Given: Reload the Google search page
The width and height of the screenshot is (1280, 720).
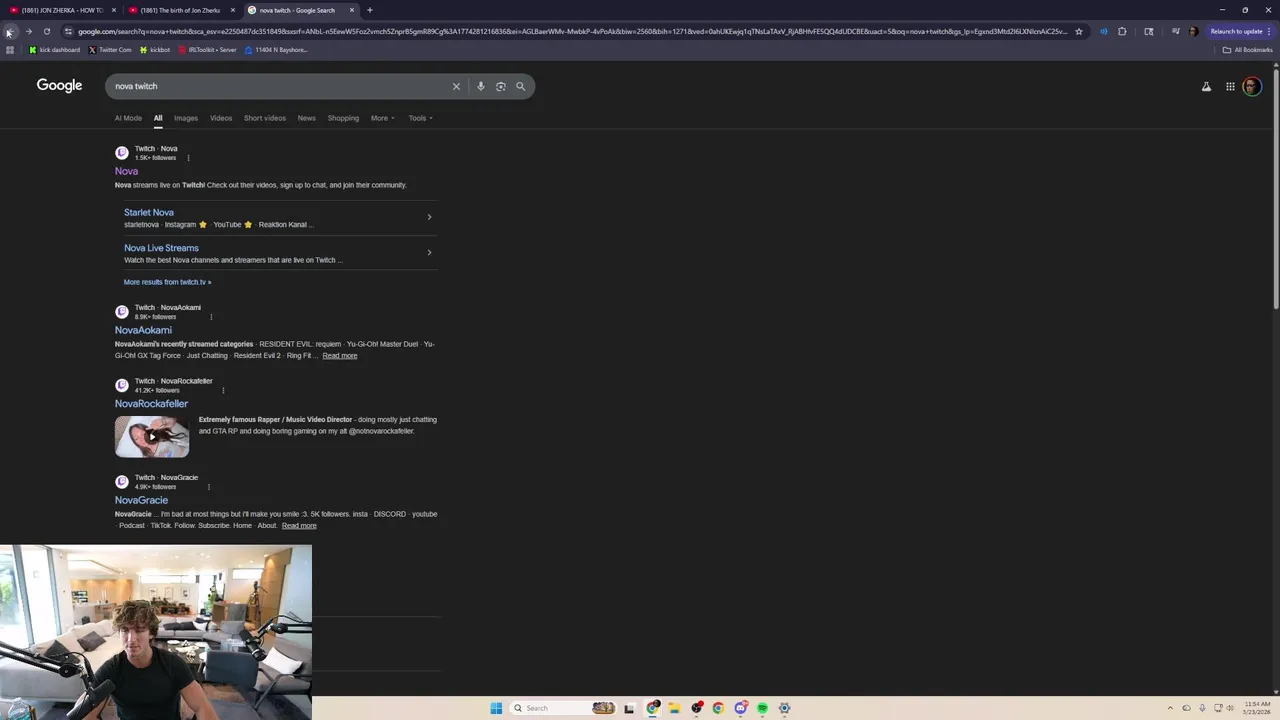Looking at the screenshot, I should pos(47,32).
